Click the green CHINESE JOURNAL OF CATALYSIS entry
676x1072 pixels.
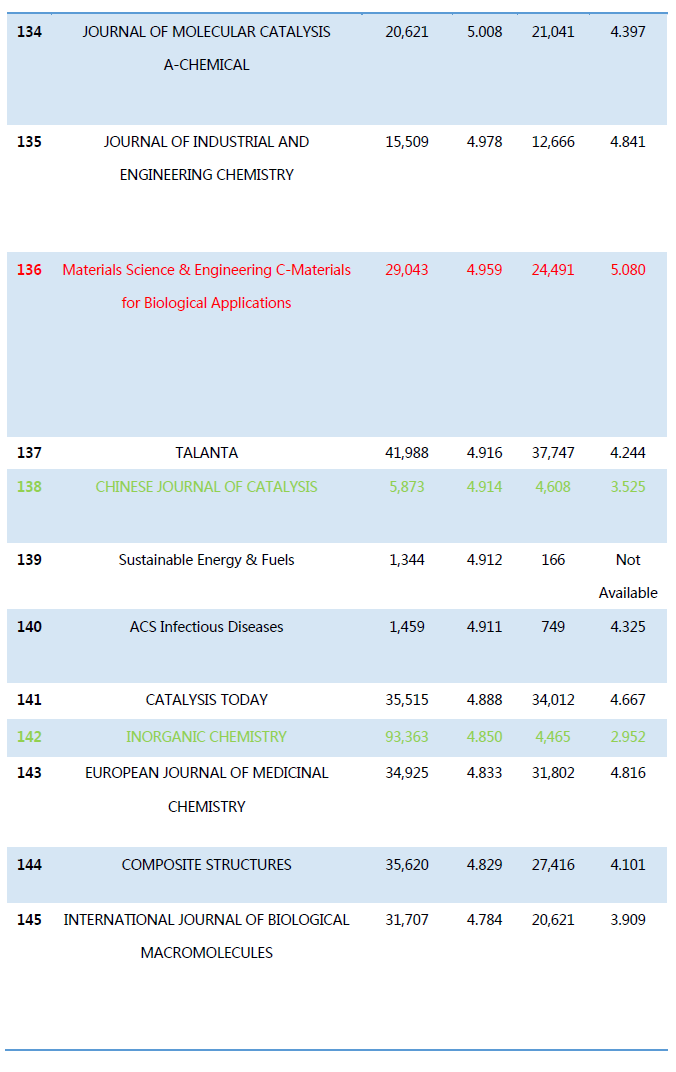(x=206, y=487)
